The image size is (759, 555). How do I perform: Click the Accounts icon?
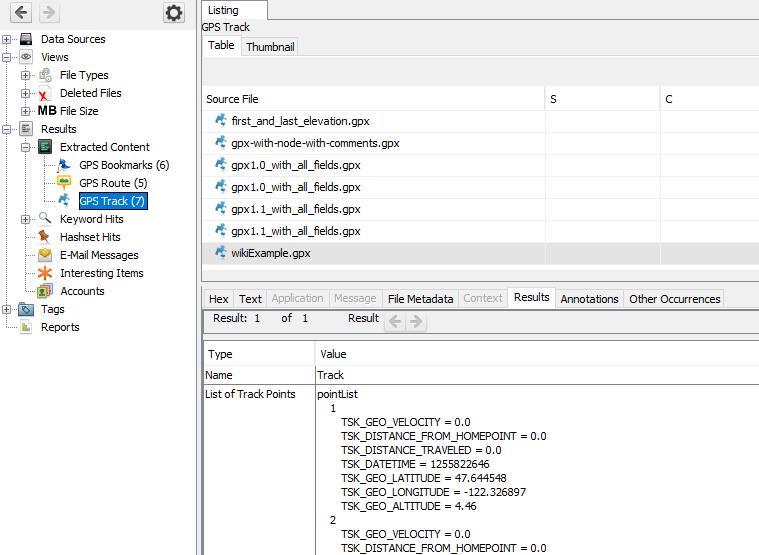click(45, 291)
